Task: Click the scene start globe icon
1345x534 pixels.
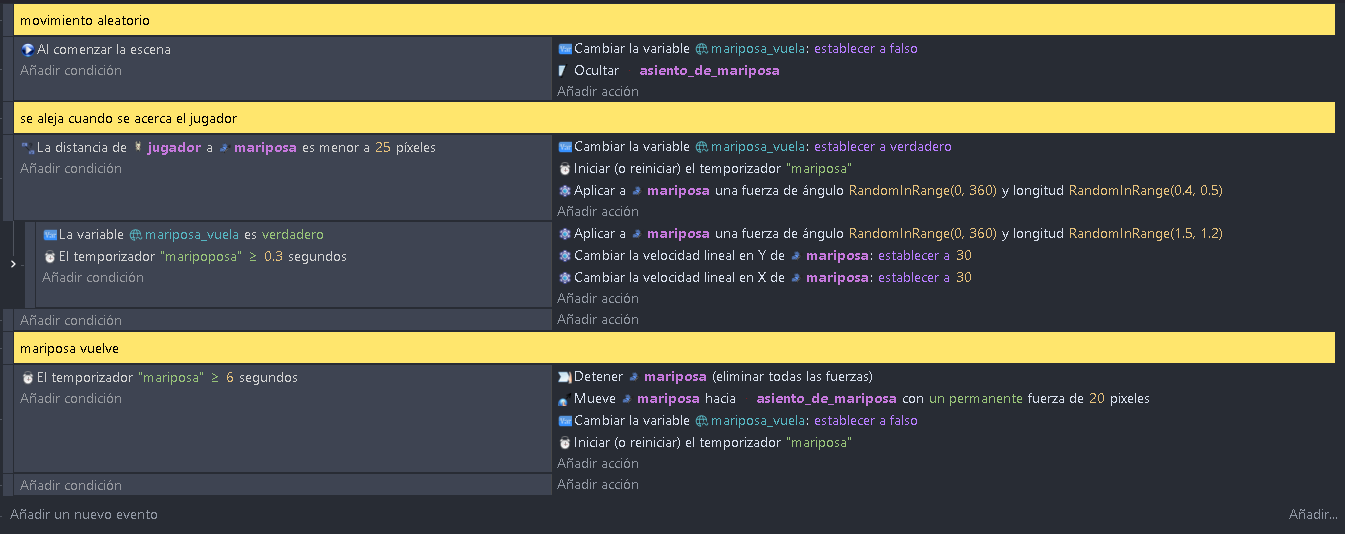Action: click(x=28, y=49)
